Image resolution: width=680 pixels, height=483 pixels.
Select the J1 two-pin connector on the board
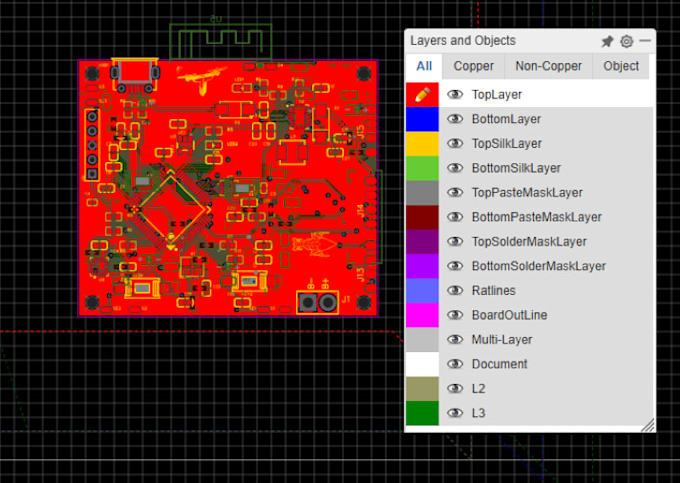coord(318,302)
